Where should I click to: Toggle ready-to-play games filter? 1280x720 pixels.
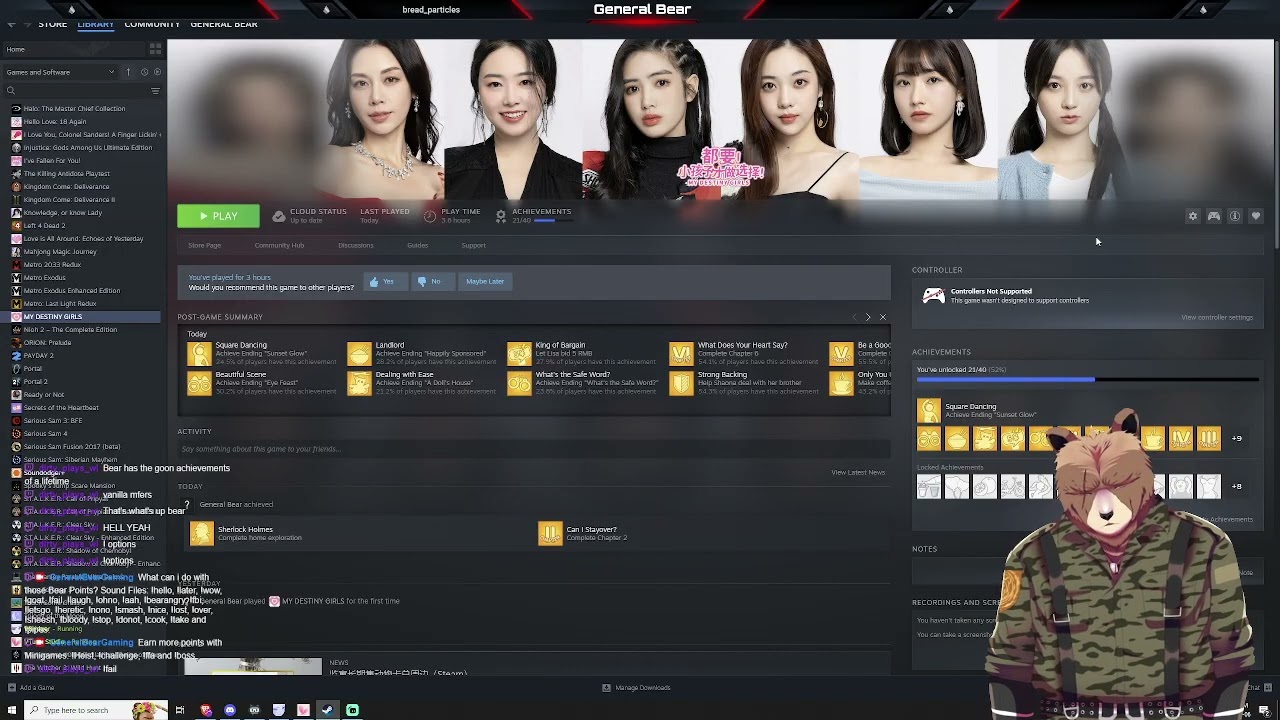(x=158, y=72)
